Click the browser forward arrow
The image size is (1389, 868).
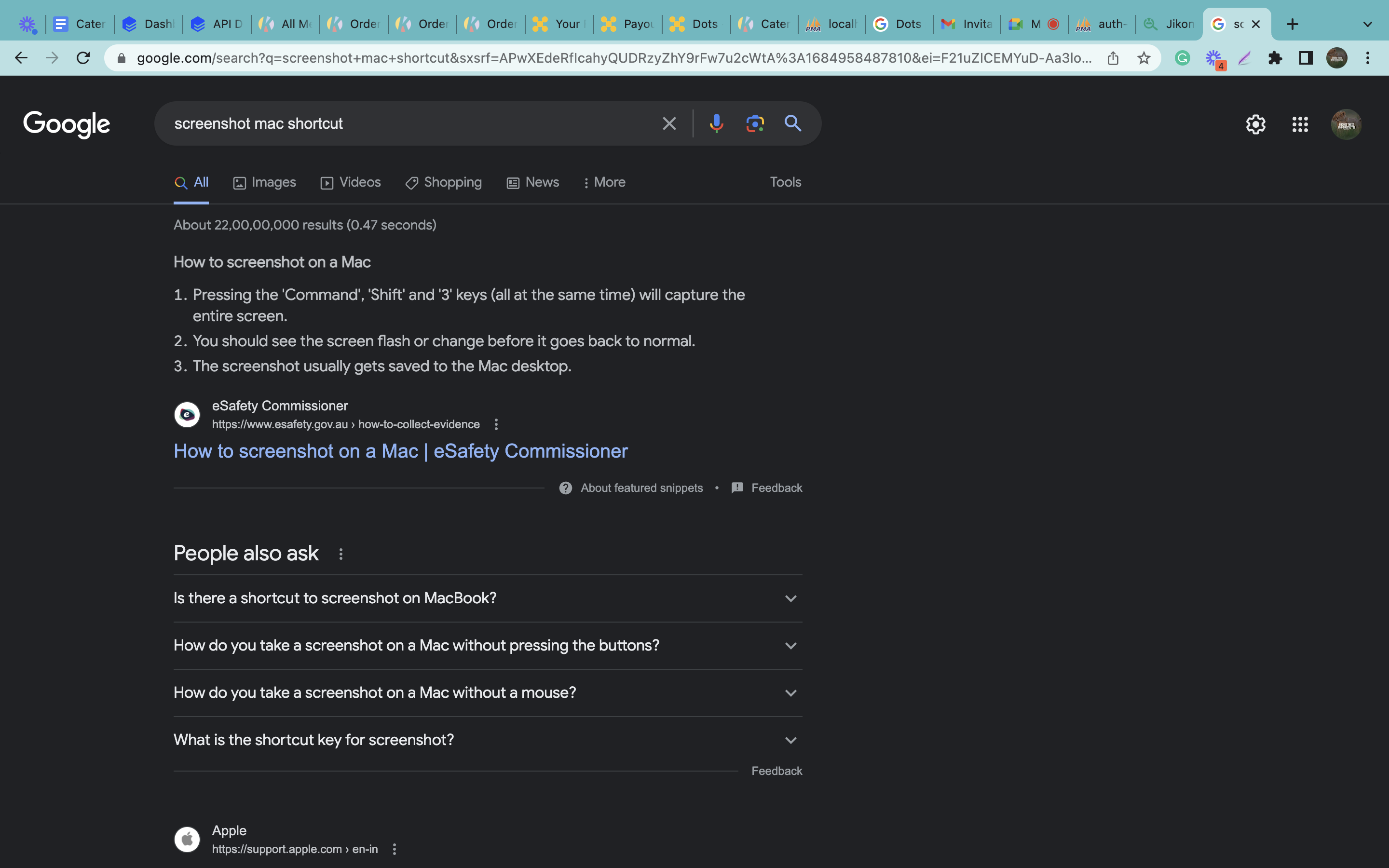tap(52, 58)
